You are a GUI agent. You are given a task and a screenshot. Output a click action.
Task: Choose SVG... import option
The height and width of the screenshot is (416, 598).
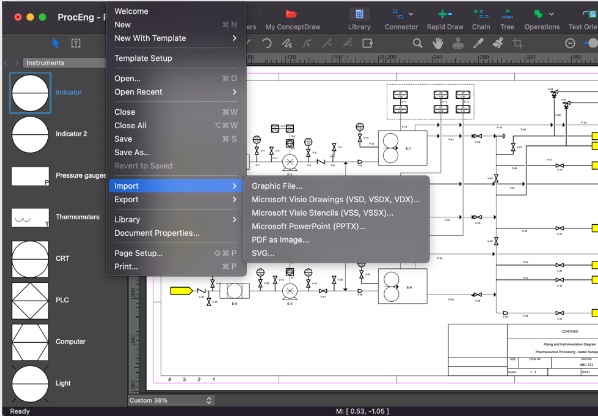pos(336,253)
